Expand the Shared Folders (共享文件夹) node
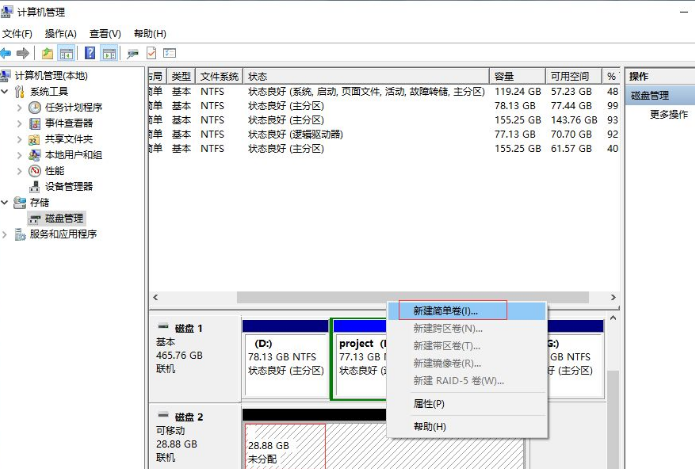Screen dimensions: 695x469 [20, 139]
